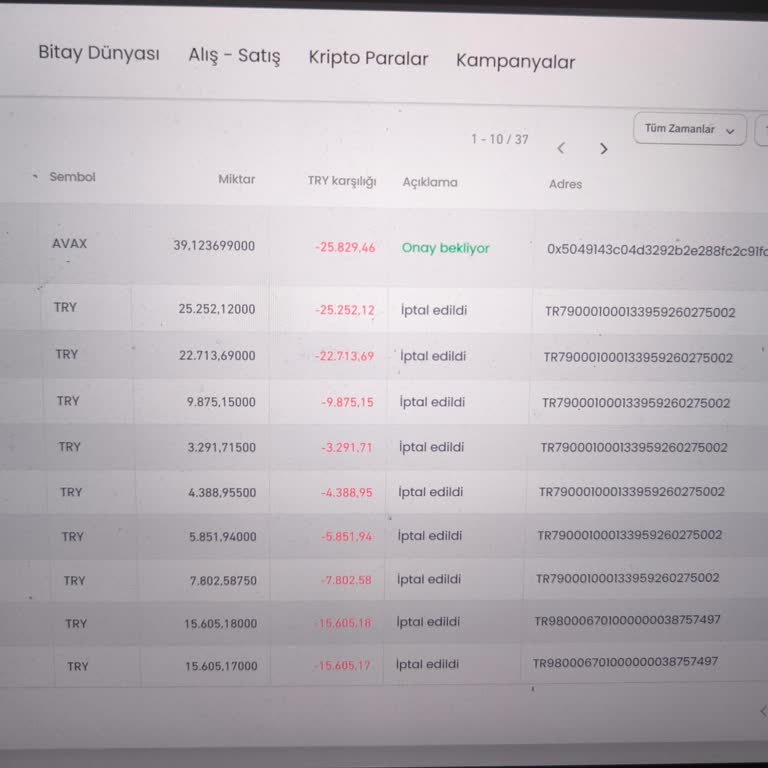
Task: Open the Bitay Dünyası menu
Action: 99,52
